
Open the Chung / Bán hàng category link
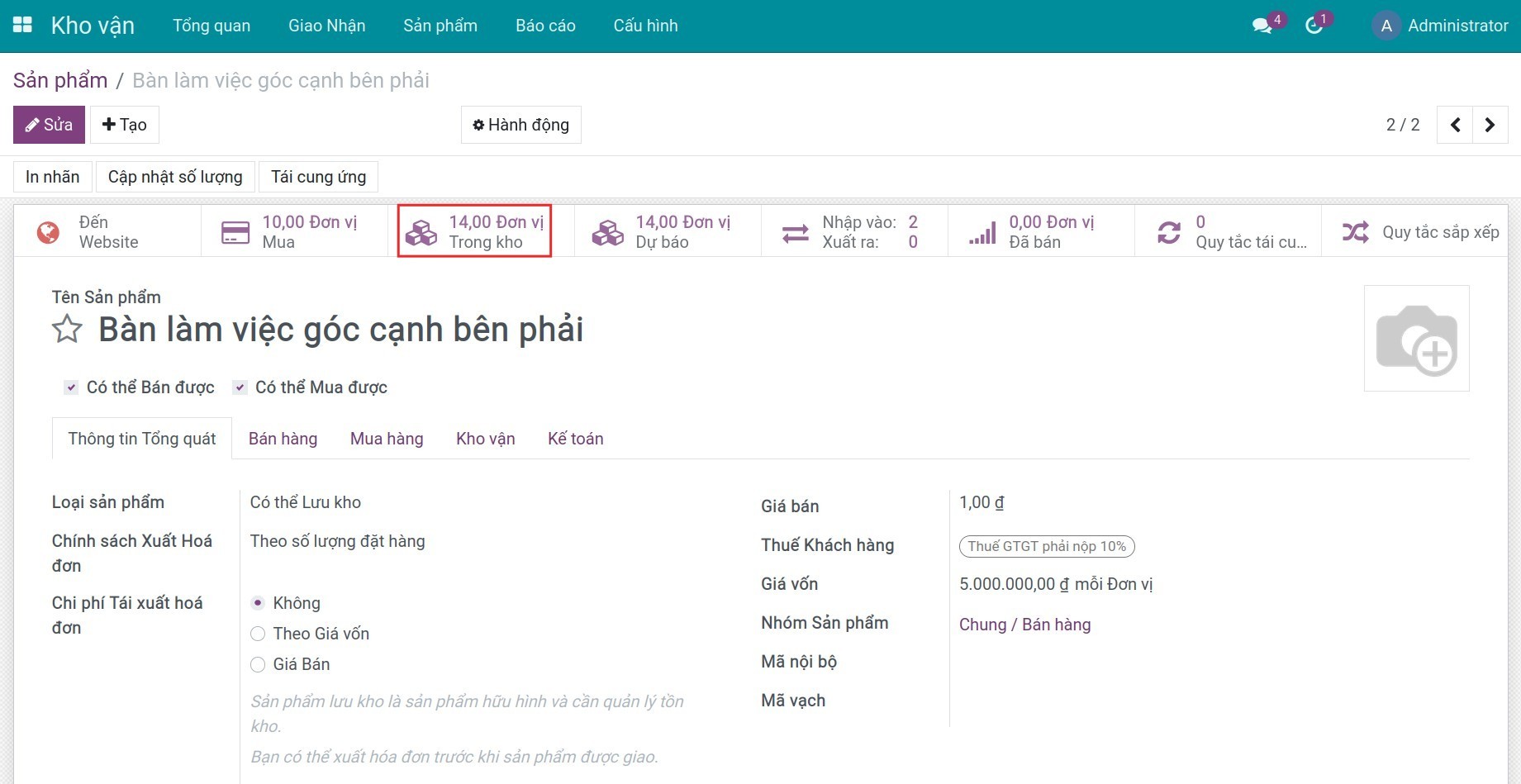(x=1025, y=625)
